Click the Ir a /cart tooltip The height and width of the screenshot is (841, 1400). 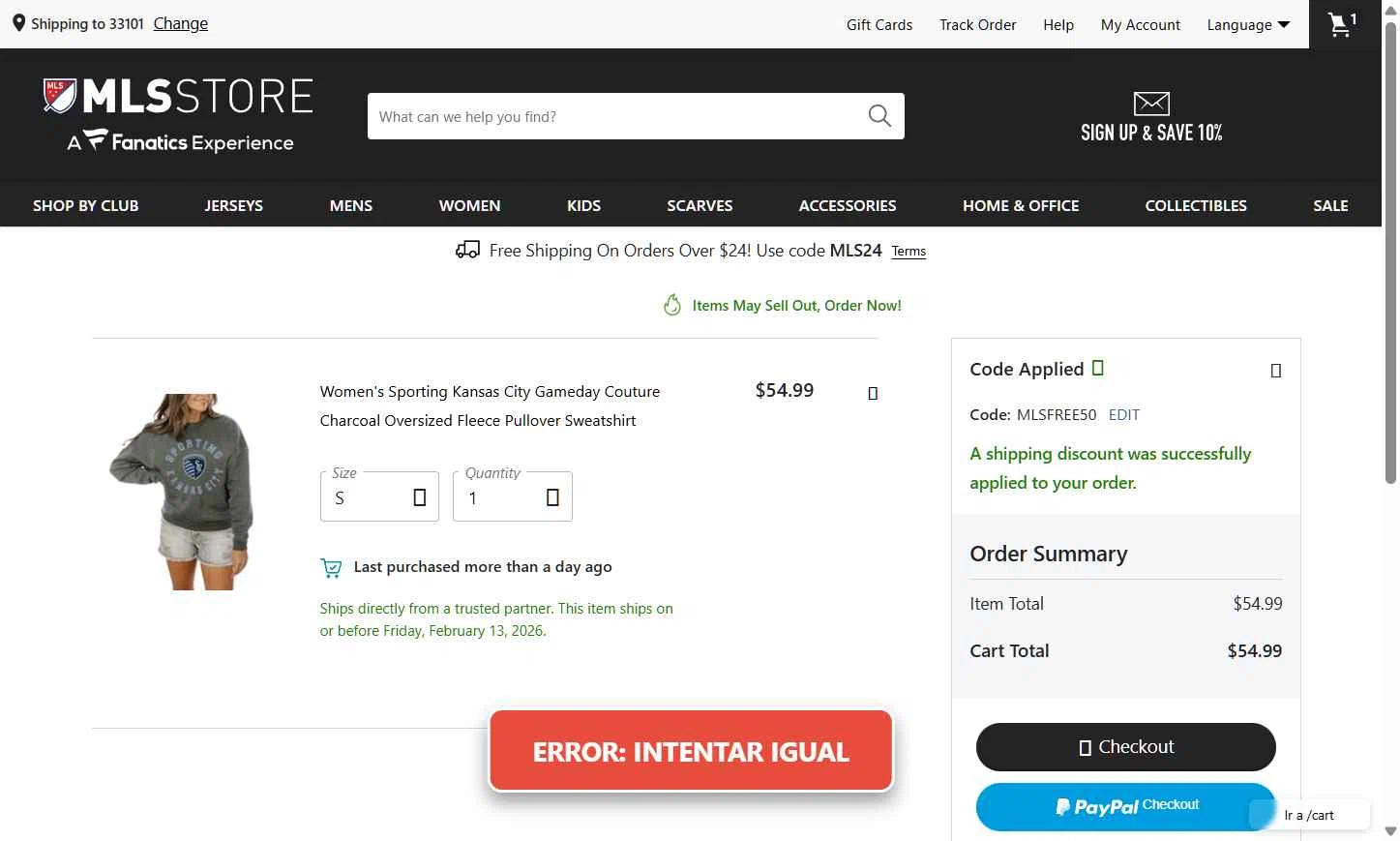coord(1309,815)
